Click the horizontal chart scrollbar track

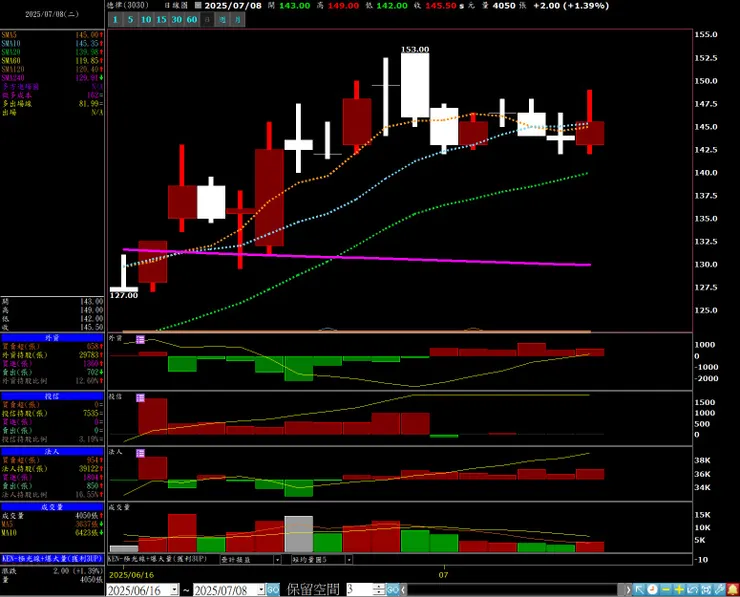(515, 590)
